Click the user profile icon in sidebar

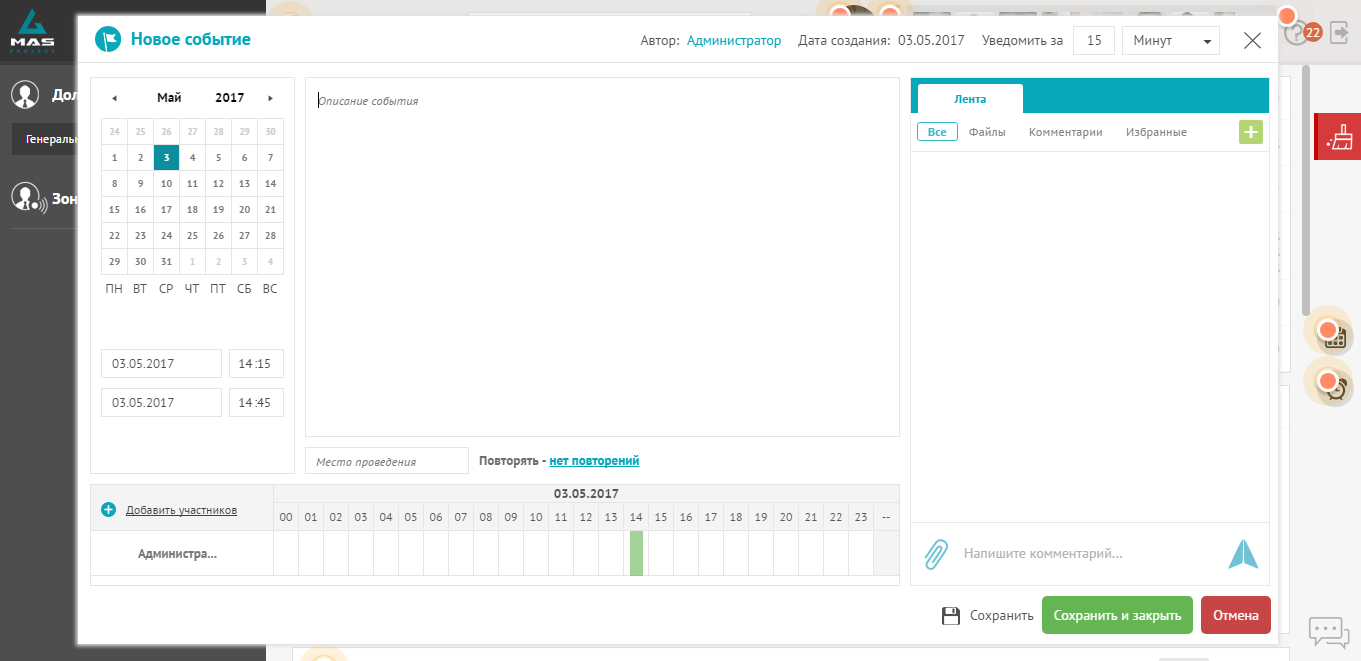(x=25, y=95)
